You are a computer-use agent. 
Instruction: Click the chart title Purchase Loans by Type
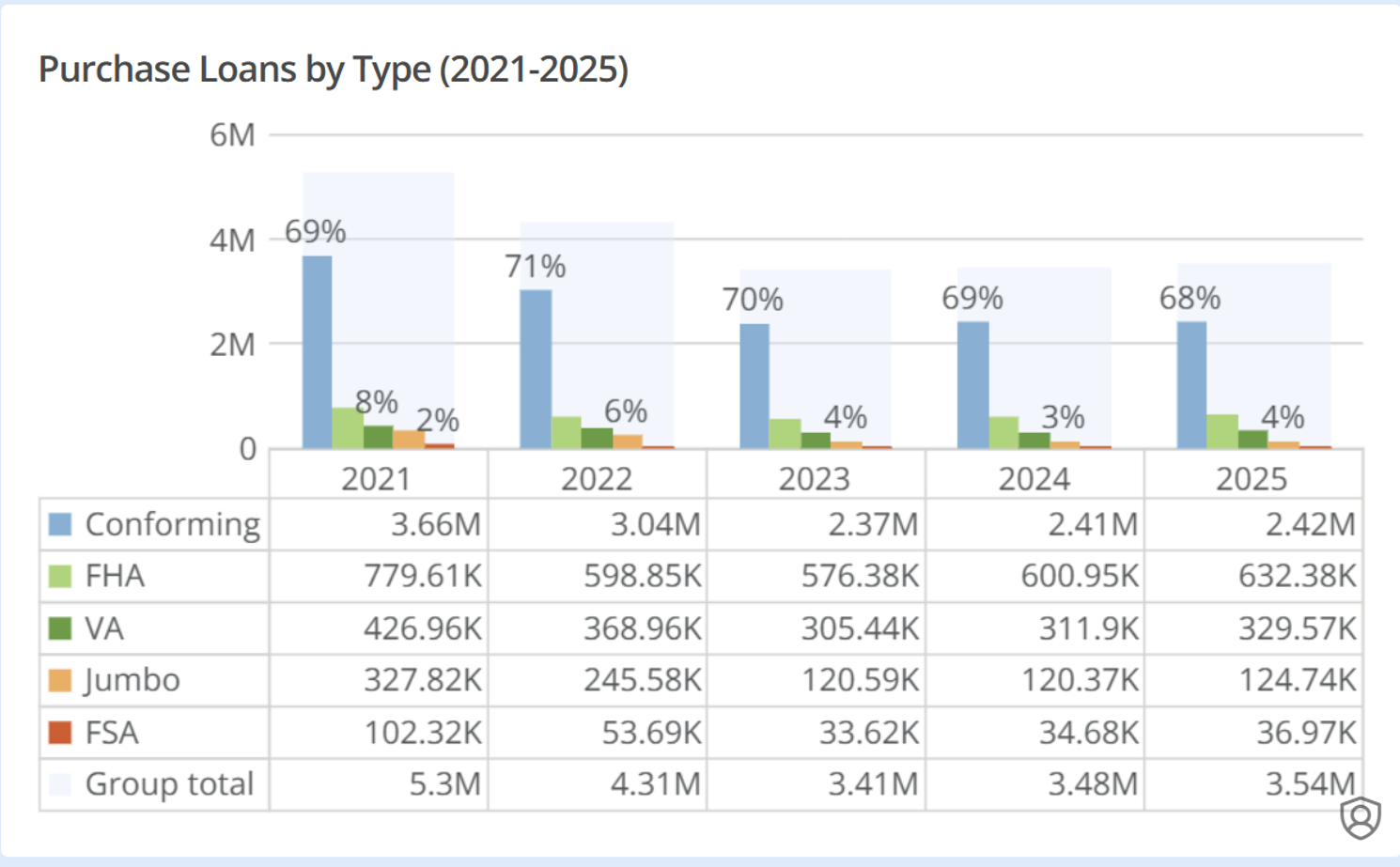pos(334,70)
